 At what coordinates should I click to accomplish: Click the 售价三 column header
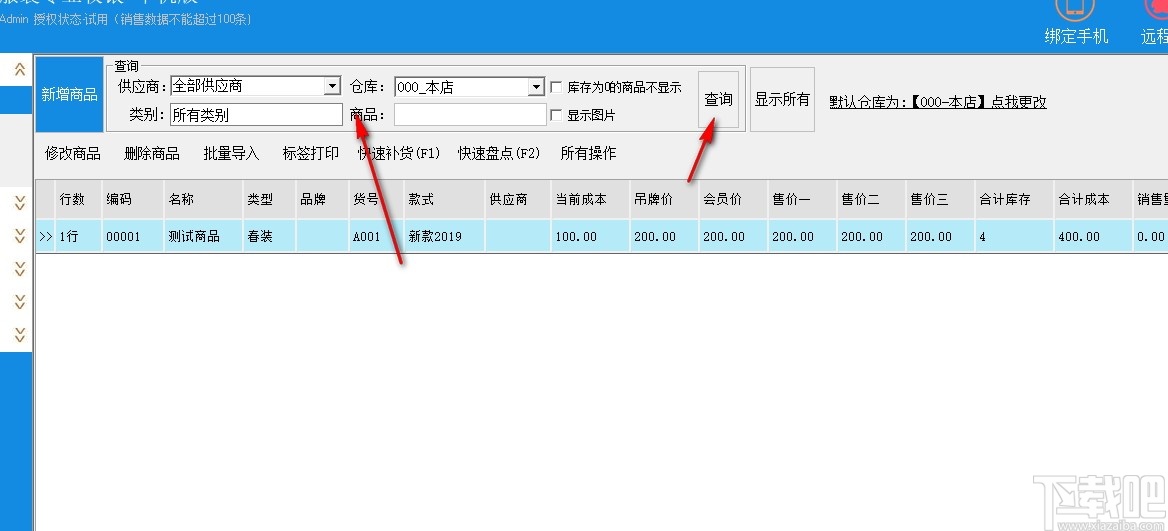pos(941,200)
